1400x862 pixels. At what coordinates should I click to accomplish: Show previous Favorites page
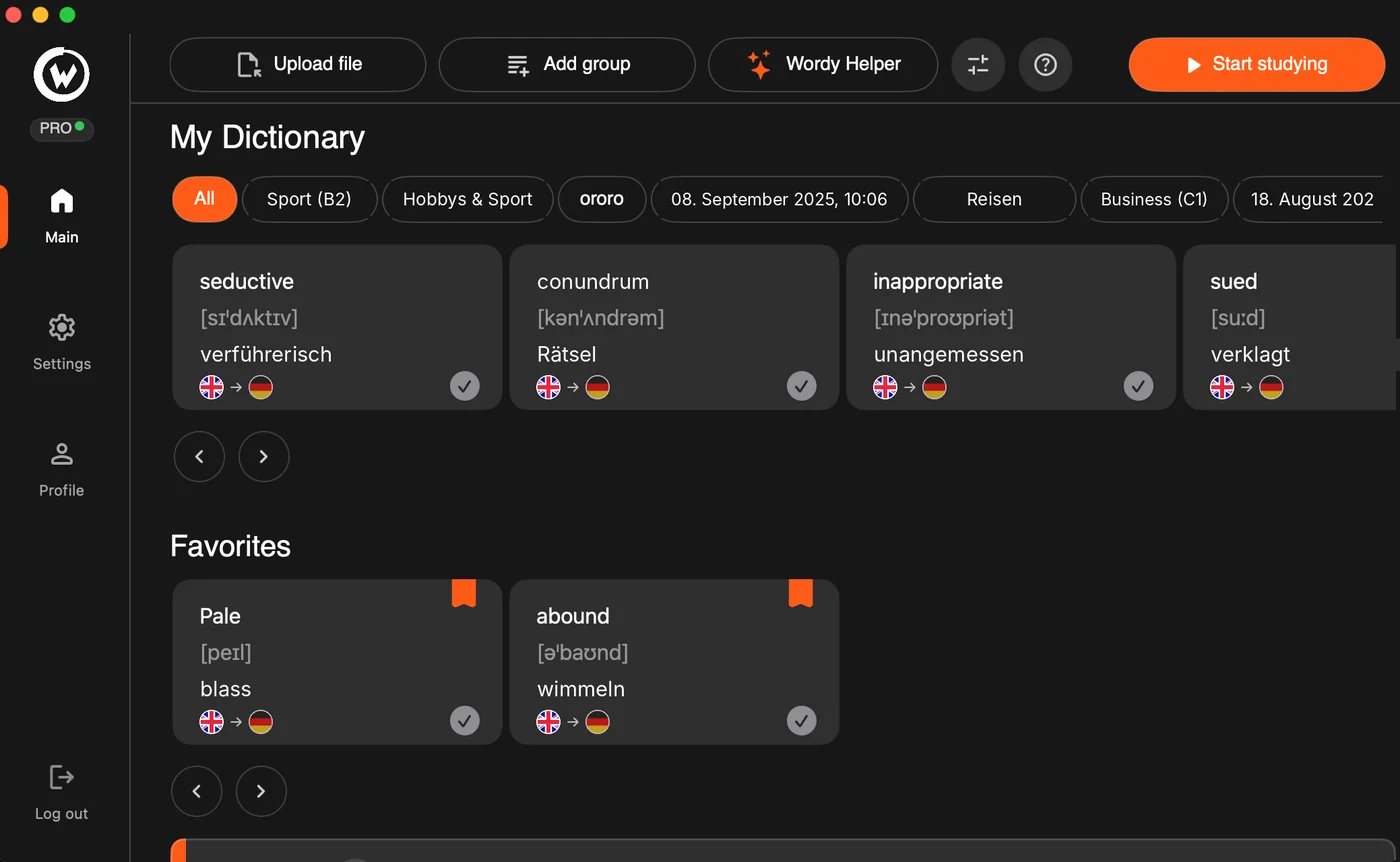click(x=197, y=792)
